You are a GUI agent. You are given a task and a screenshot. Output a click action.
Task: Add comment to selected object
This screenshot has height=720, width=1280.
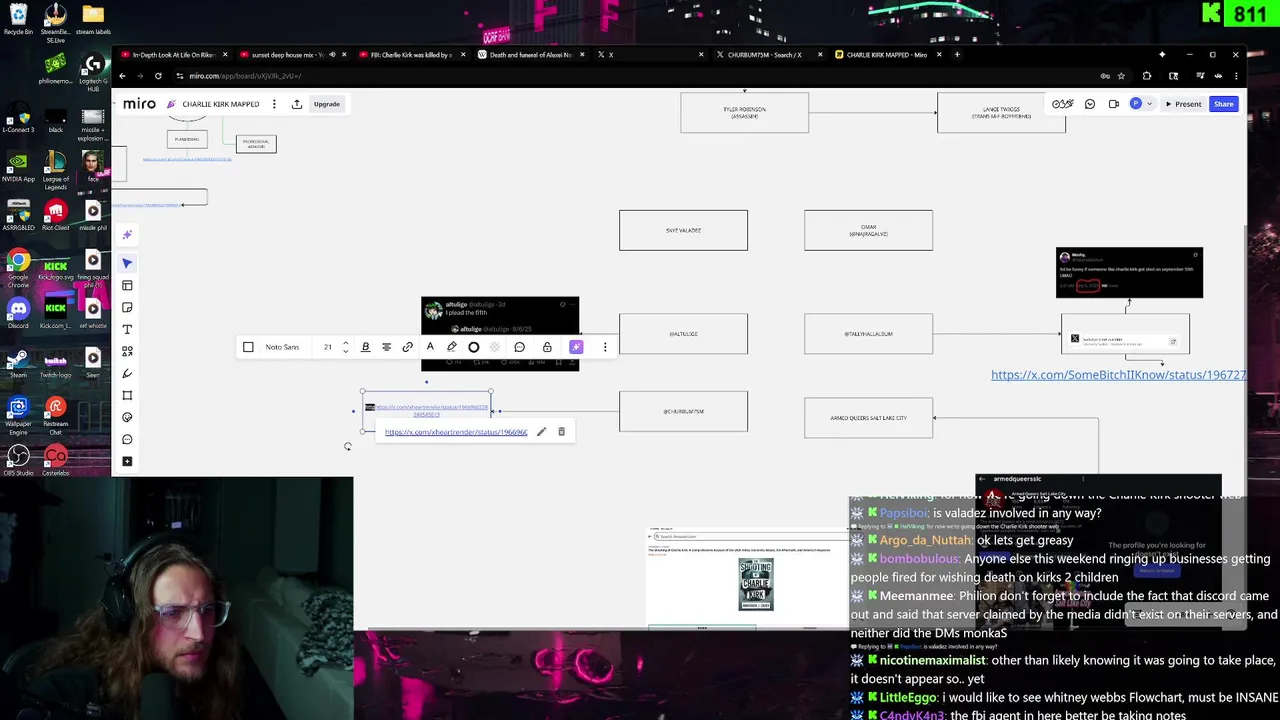tap(519, 347)
